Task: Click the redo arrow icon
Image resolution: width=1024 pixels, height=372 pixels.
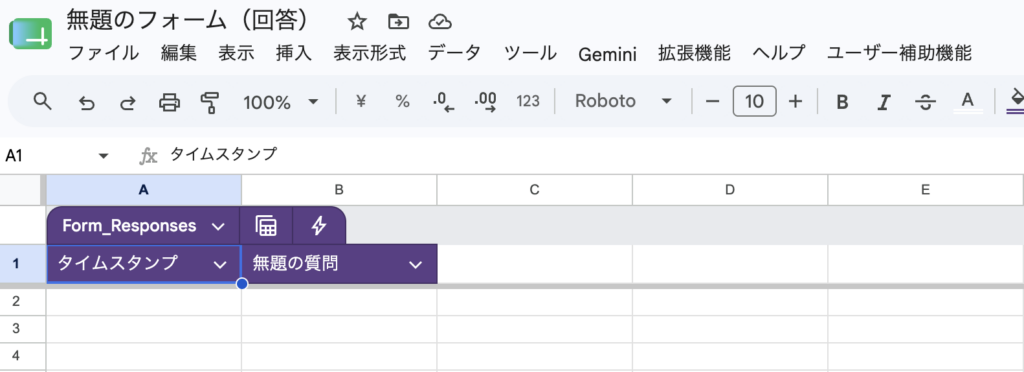Action: pyautogui.click(x=128, y=102)
